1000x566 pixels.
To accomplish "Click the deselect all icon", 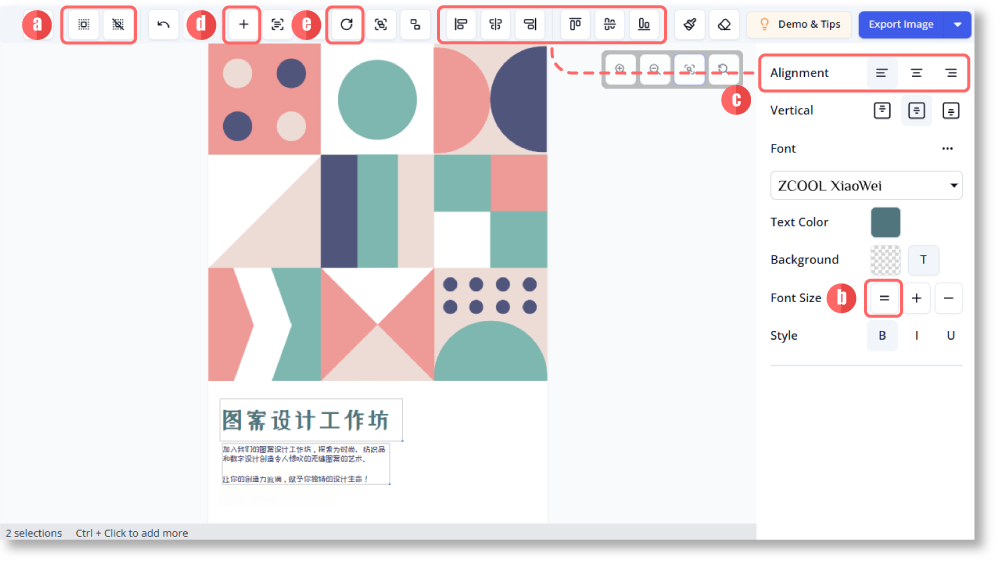I will click(x=118, y=25).
